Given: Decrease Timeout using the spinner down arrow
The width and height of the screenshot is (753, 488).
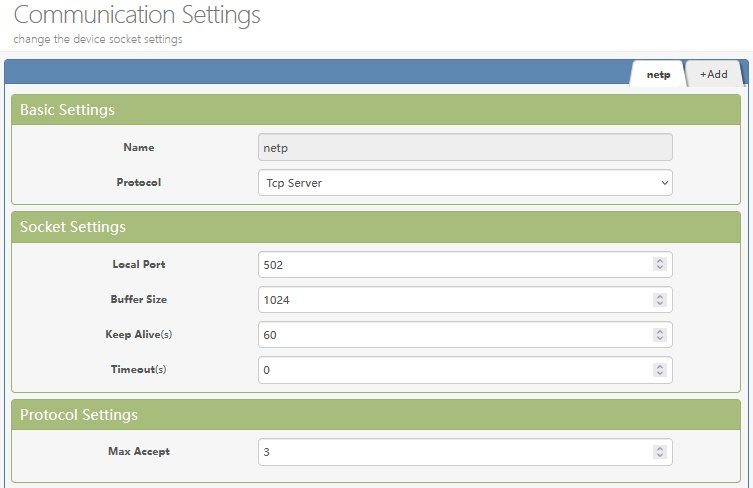Looking at the screenshot, I should [x=659, y=374].
